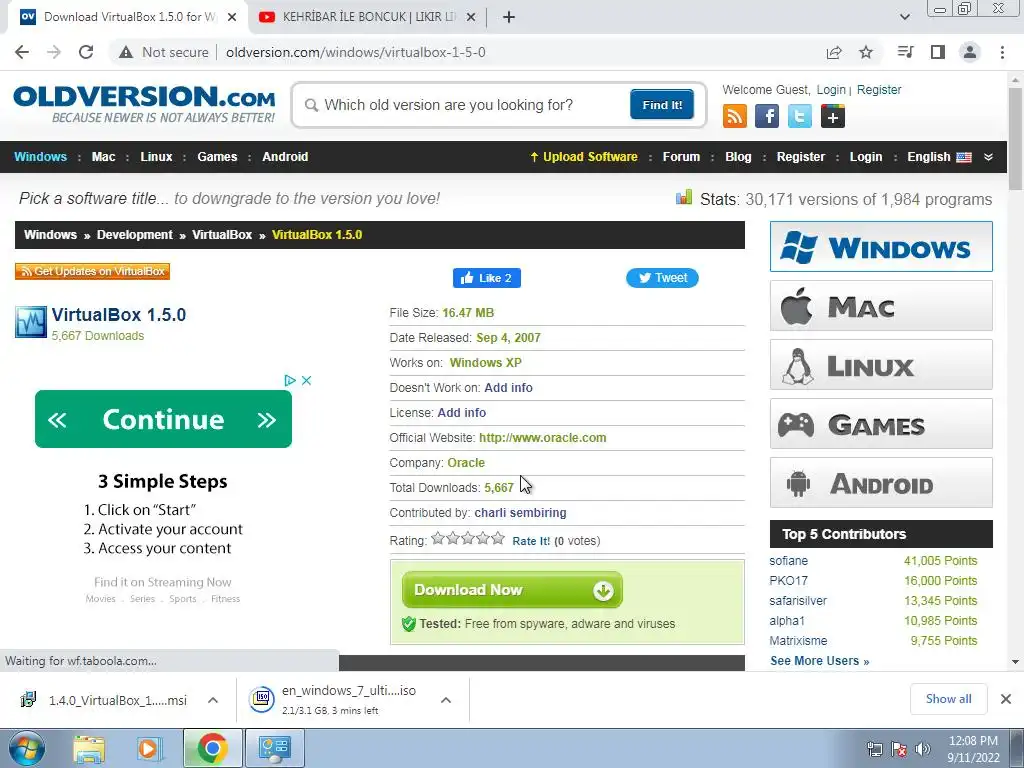Click Show all downloads button

click(x=948, y=699)
